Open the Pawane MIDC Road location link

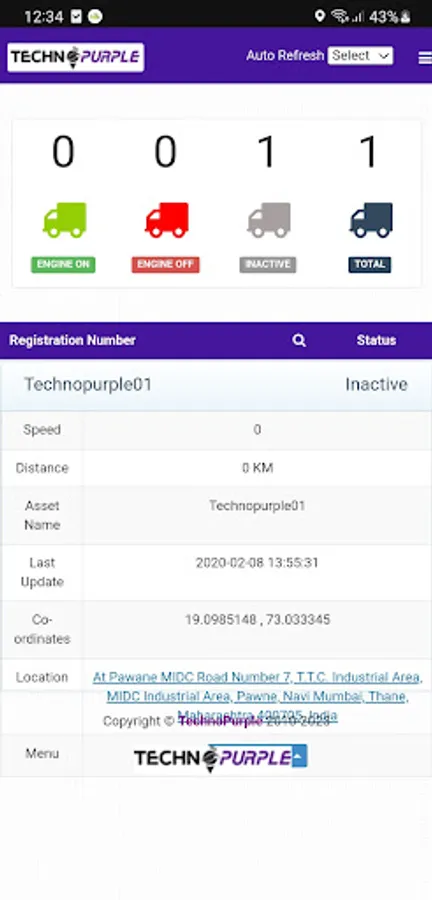pyautogui.click(x=258, y=696)
